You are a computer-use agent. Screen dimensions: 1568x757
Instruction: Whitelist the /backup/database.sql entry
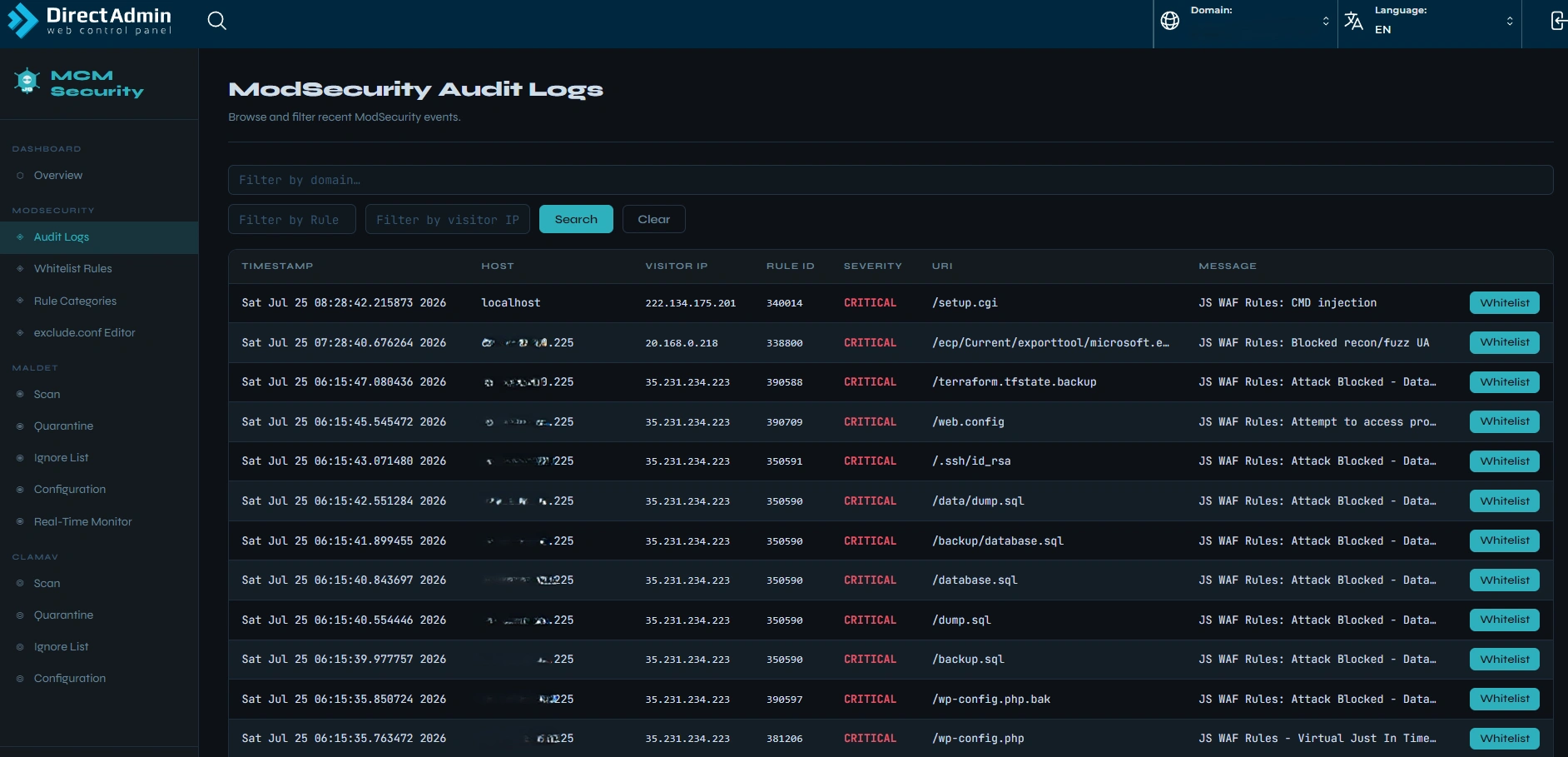1505,540
